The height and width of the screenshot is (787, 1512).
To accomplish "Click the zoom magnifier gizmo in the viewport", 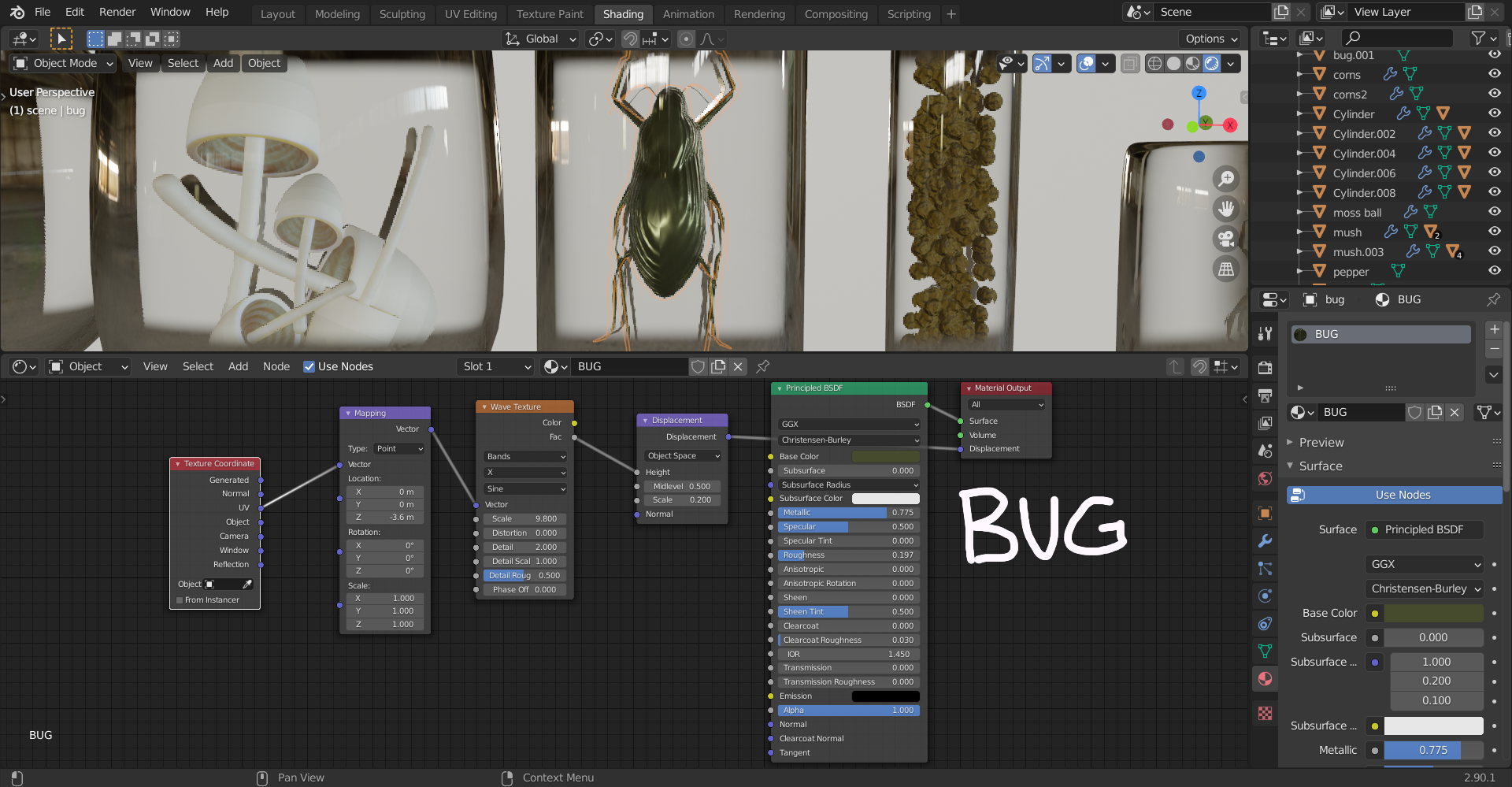I will click(x=1226, y=179).
